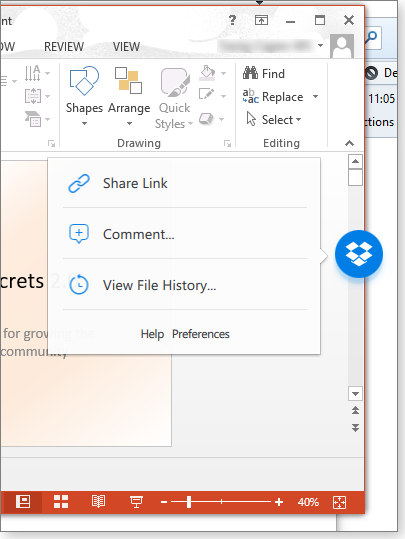The image size is (405, 539).
Task: Click the search magnifier in background window
Action: 372,38
